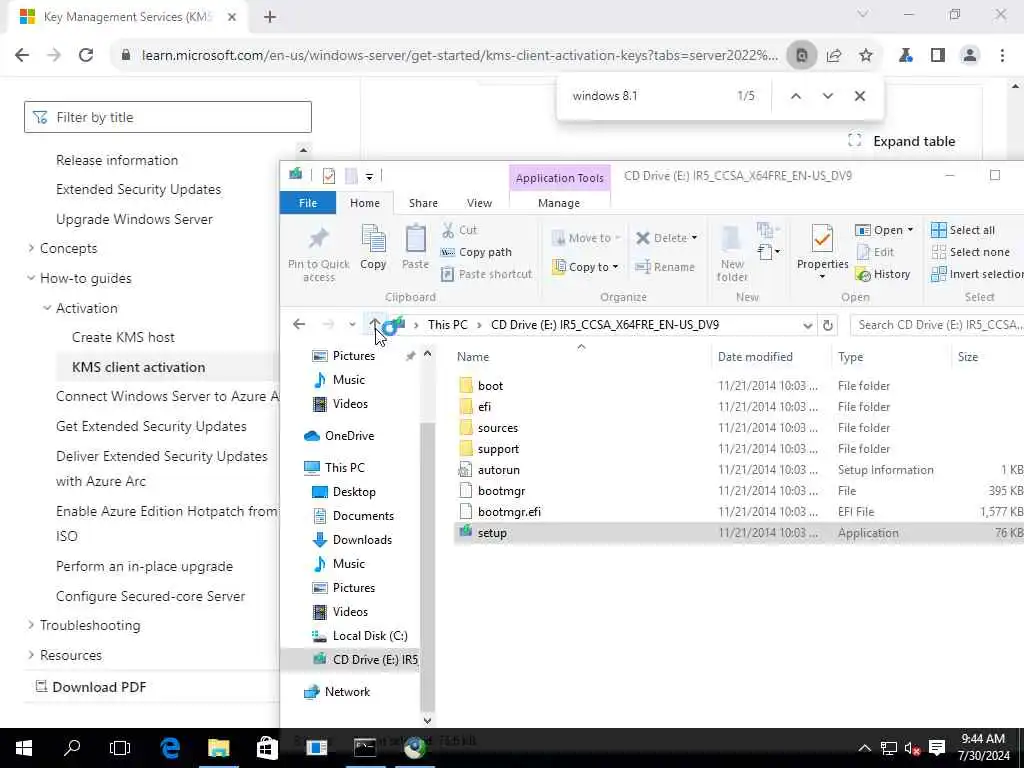Click Cut in the Clipboard group

pos(460,230)
